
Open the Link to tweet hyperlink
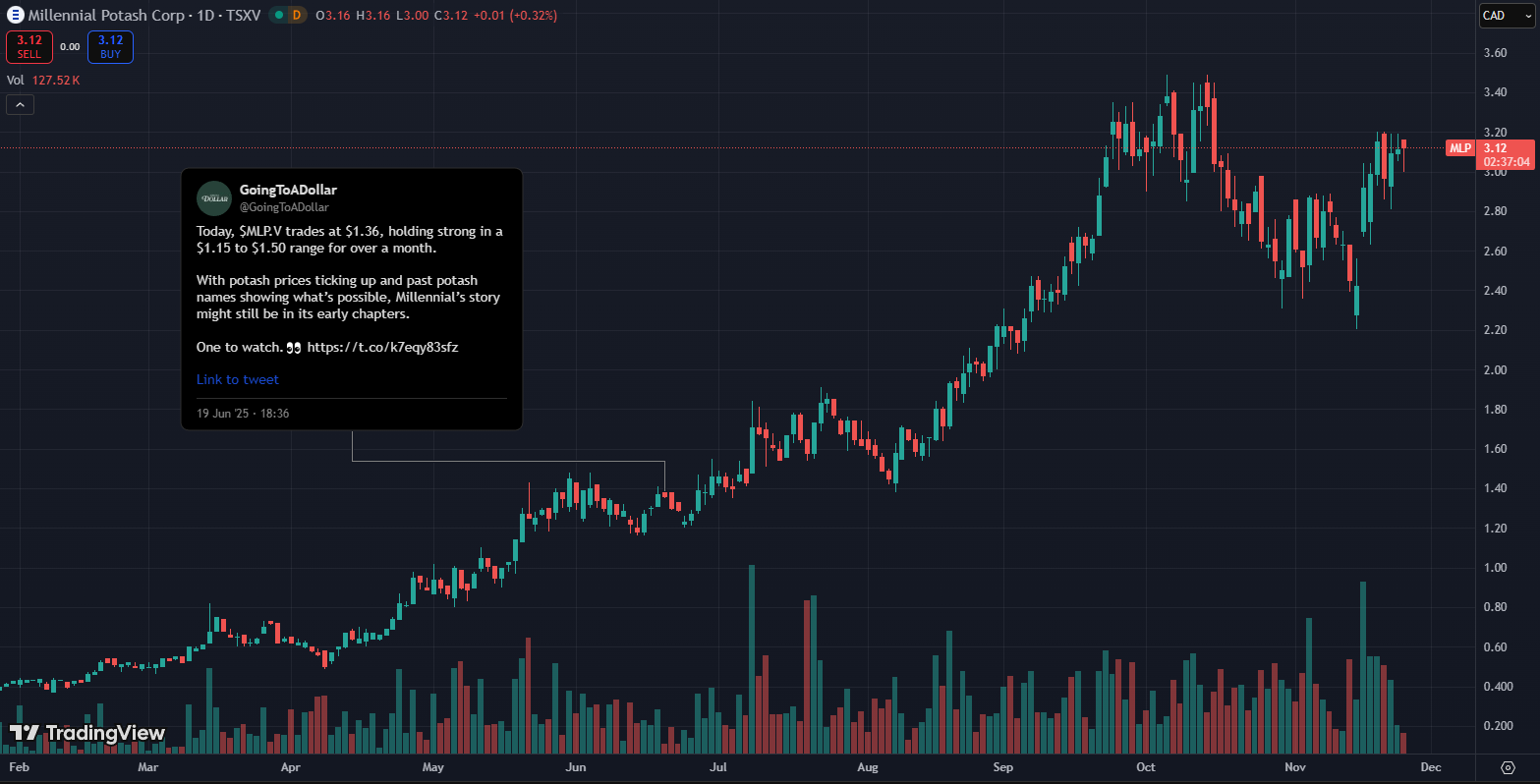click(x=238, y=379)
